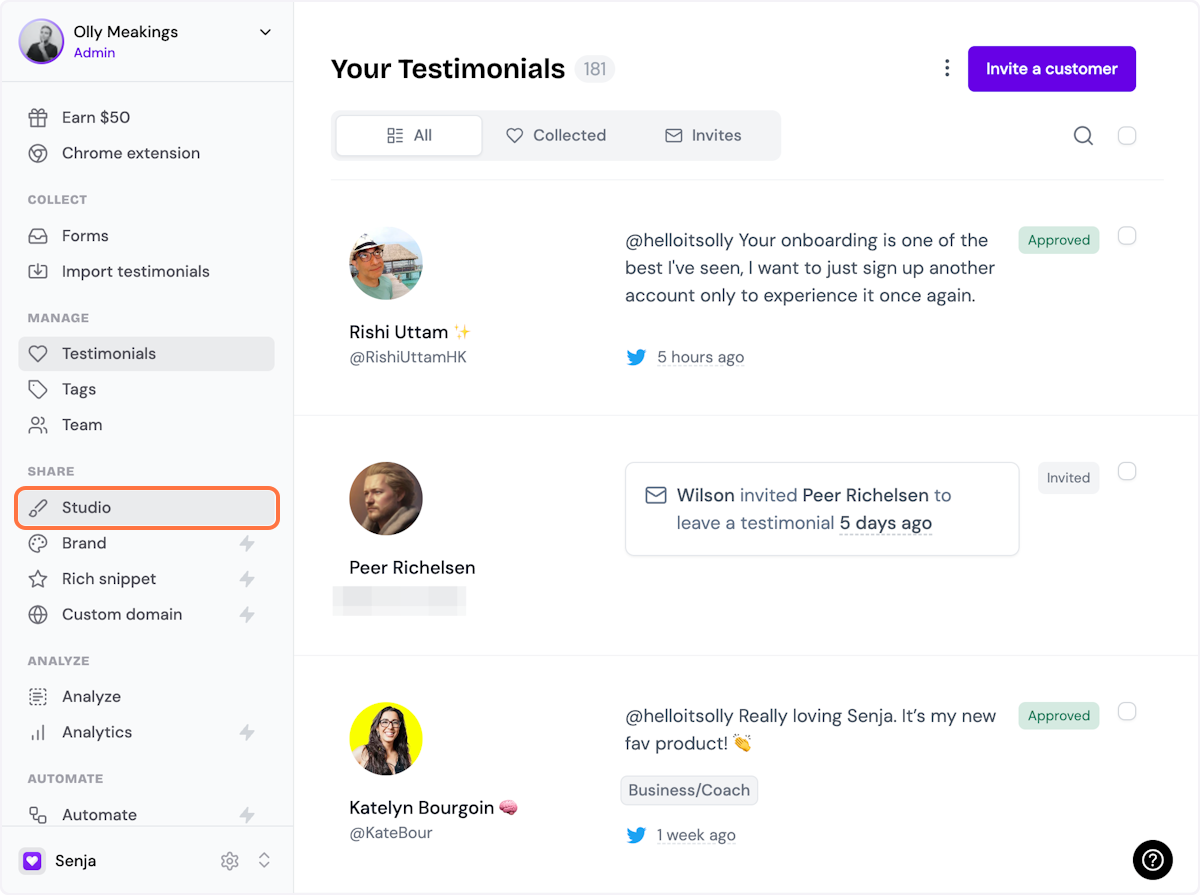Viewport: 1200px width, 895px height.
Task: Open the three-dot more options menu
Action: (946, 69)
